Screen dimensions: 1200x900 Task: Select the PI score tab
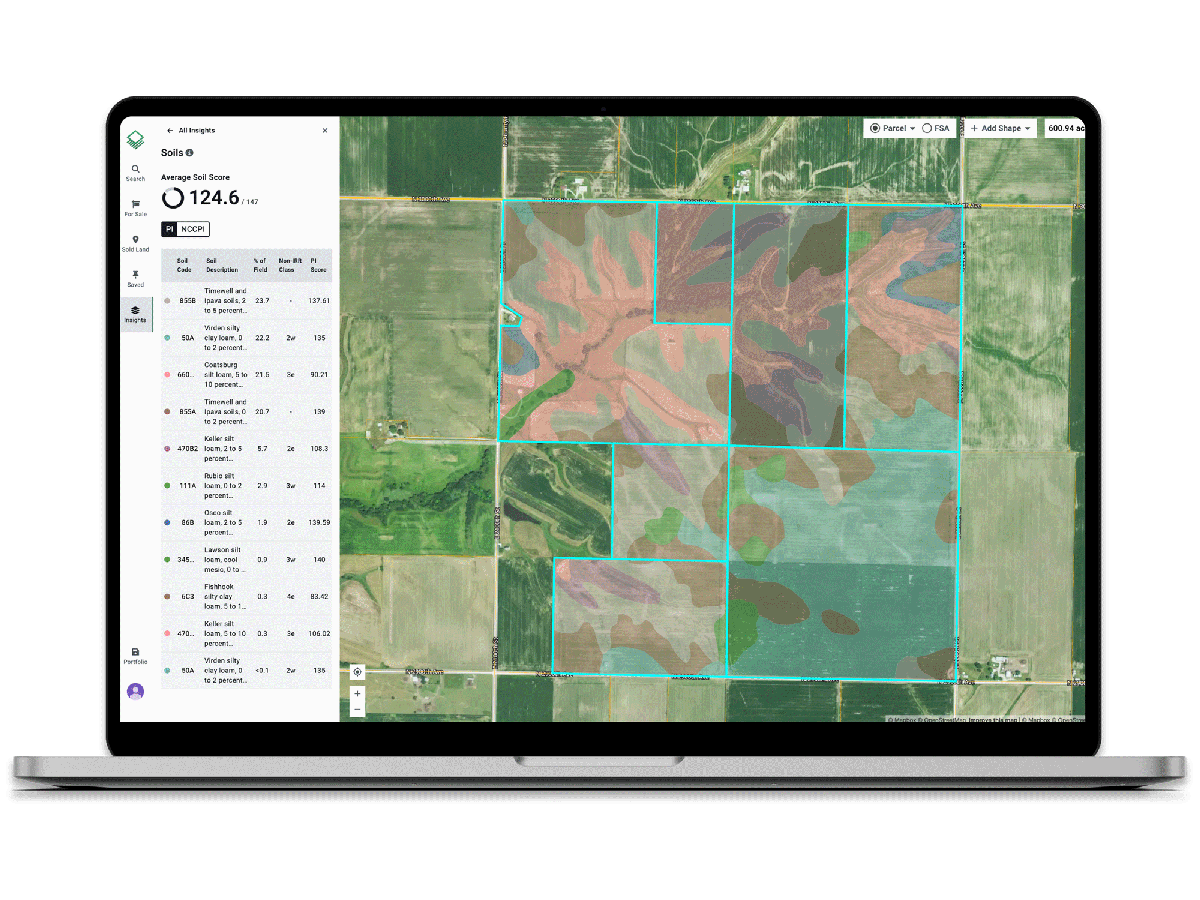tap(169, 229)
